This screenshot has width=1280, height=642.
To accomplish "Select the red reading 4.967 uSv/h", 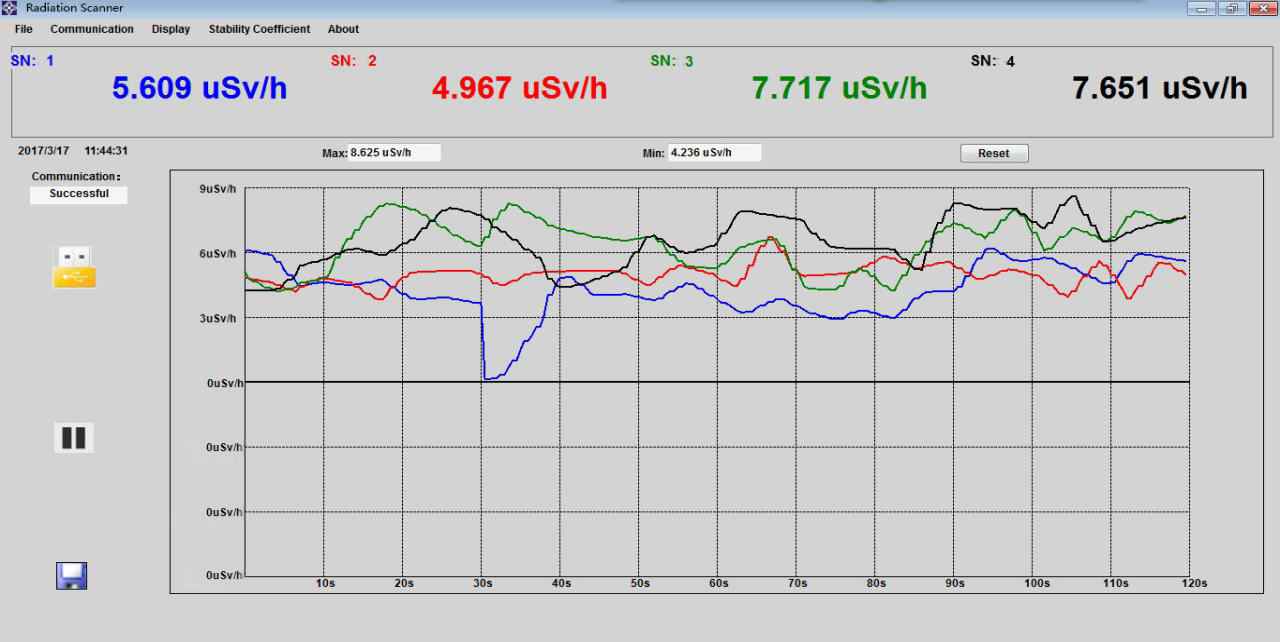I will [520, 88].
